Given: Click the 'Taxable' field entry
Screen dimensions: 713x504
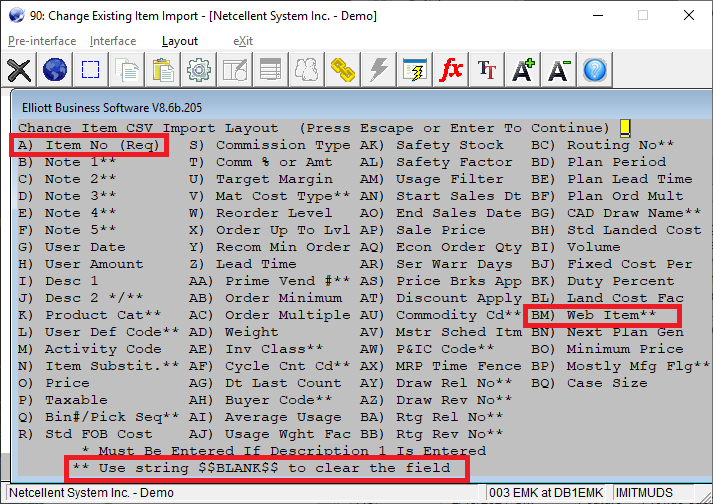Looking at the screenshot, I should point(63,400).
